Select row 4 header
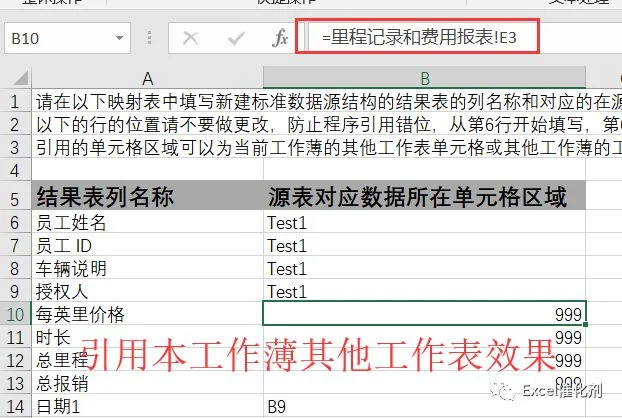622x418 pixels. (15, 170)
